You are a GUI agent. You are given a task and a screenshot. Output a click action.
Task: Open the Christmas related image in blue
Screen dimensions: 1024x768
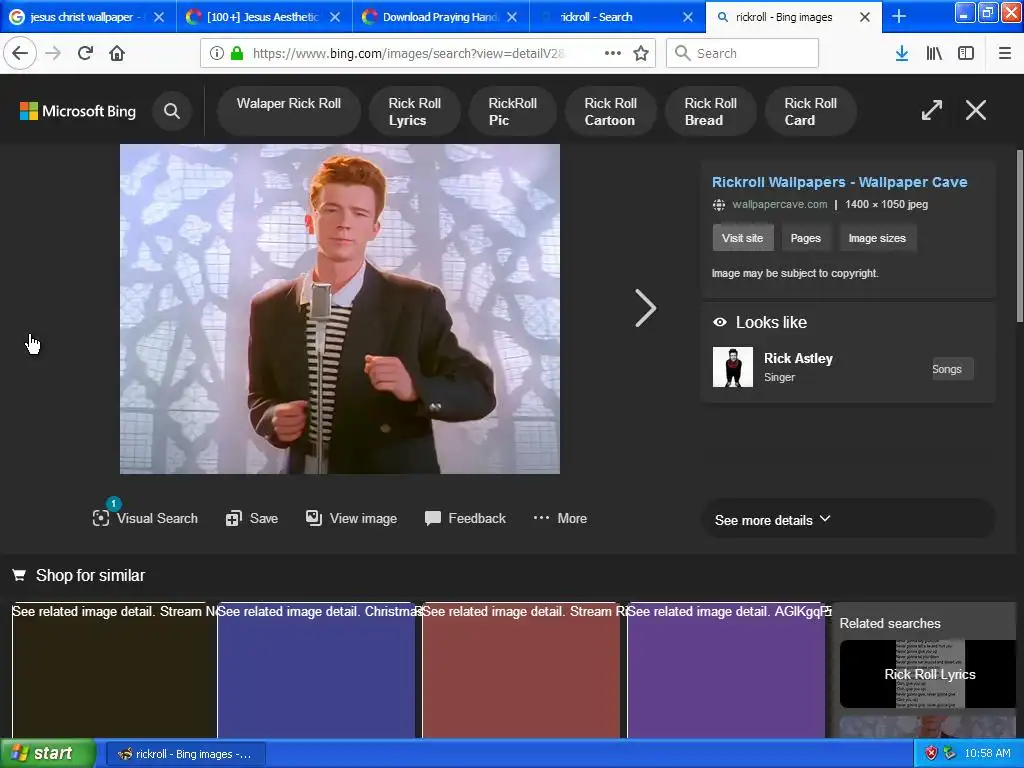click(316, 671)
